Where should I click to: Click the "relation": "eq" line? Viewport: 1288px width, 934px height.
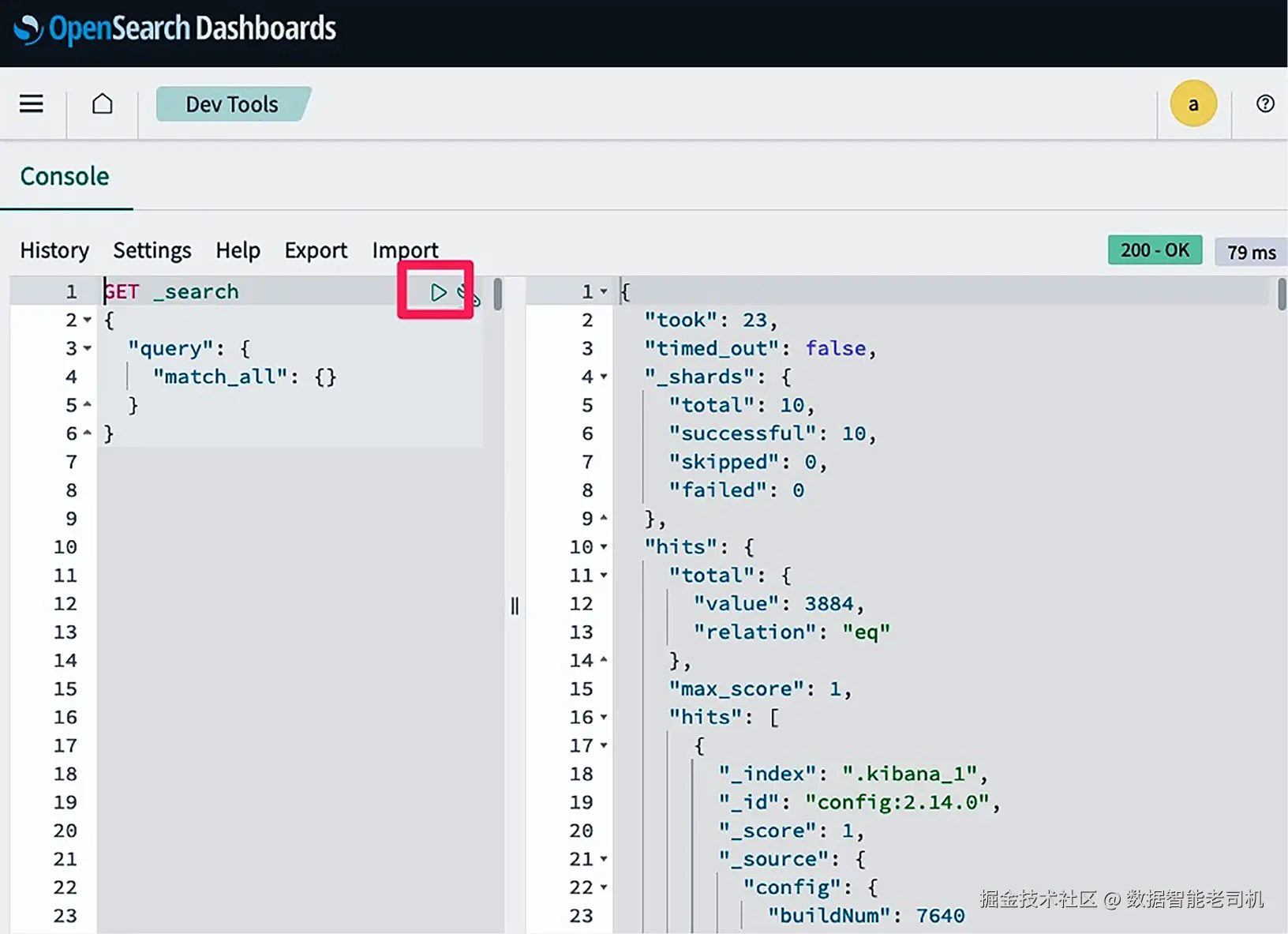pyautogui.click(x=792, y=632)
